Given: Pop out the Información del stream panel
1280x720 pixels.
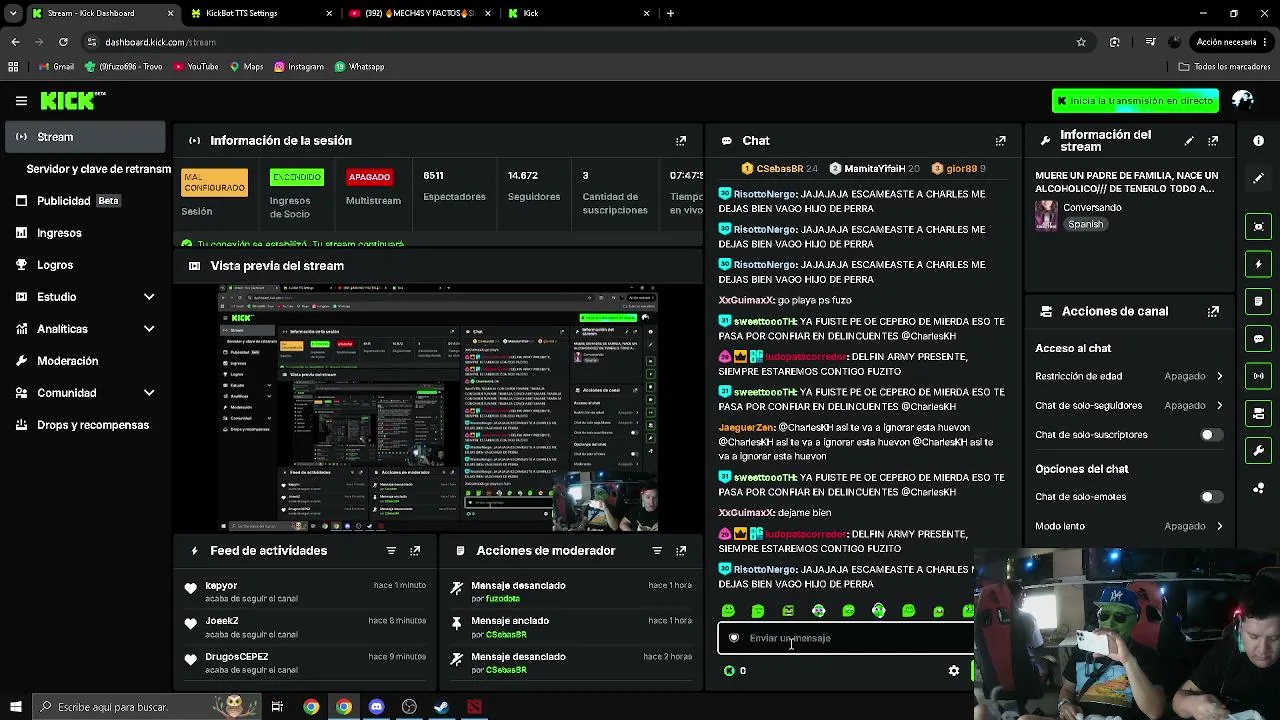Looking at the screenshot, I should click(x=1213, y=141).
